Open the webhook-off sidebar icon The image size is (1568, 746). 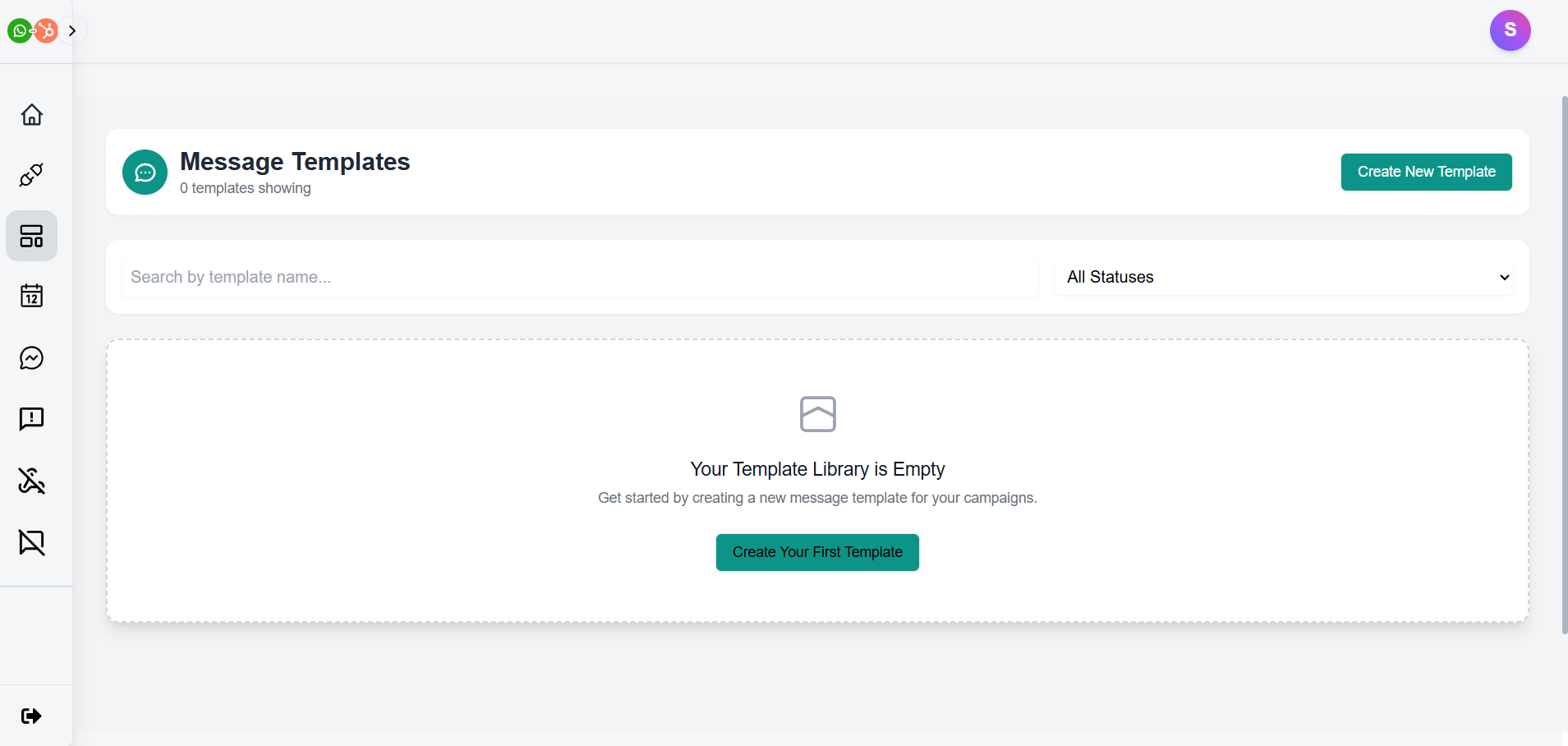31,481
